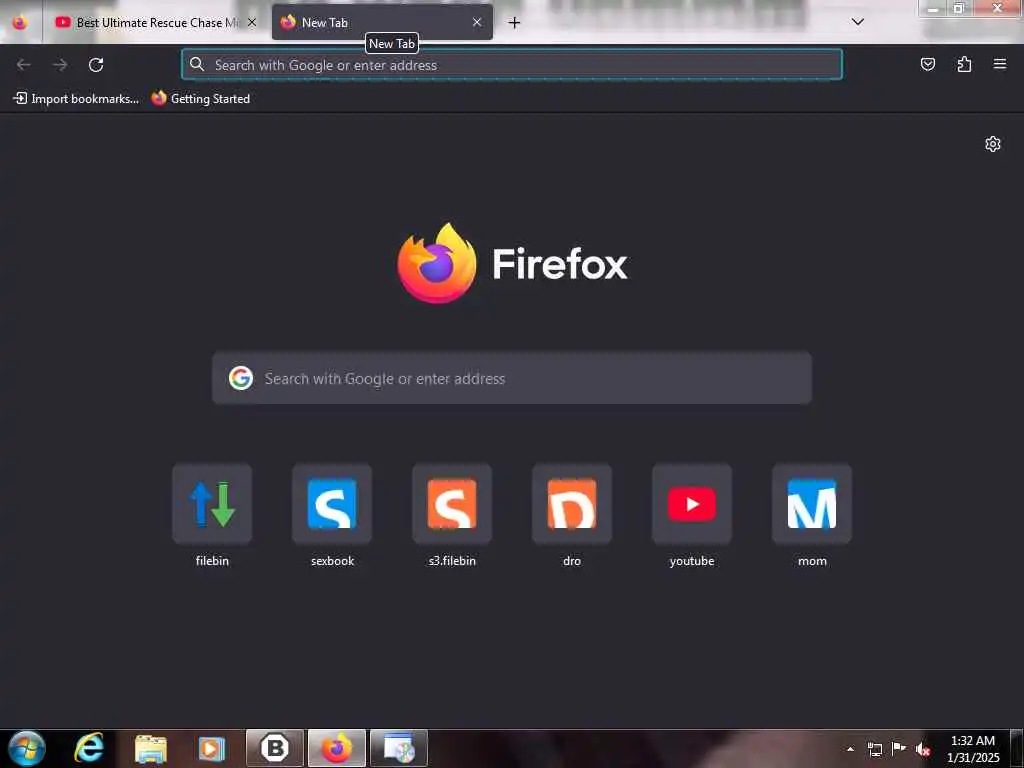Reload the current page

(x=96, y=65)
